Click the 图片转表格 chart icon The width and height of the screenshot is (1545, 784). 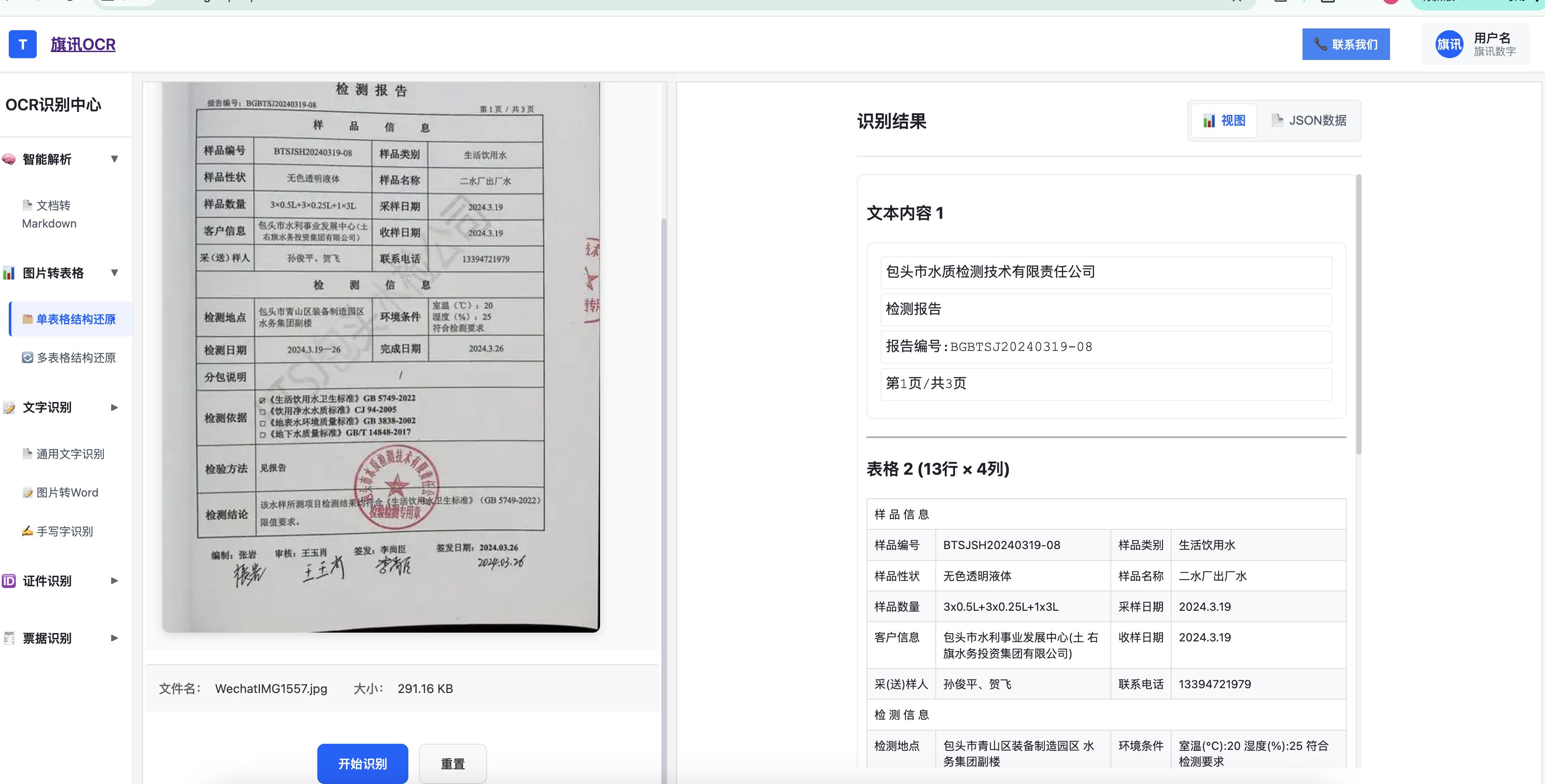9,273
